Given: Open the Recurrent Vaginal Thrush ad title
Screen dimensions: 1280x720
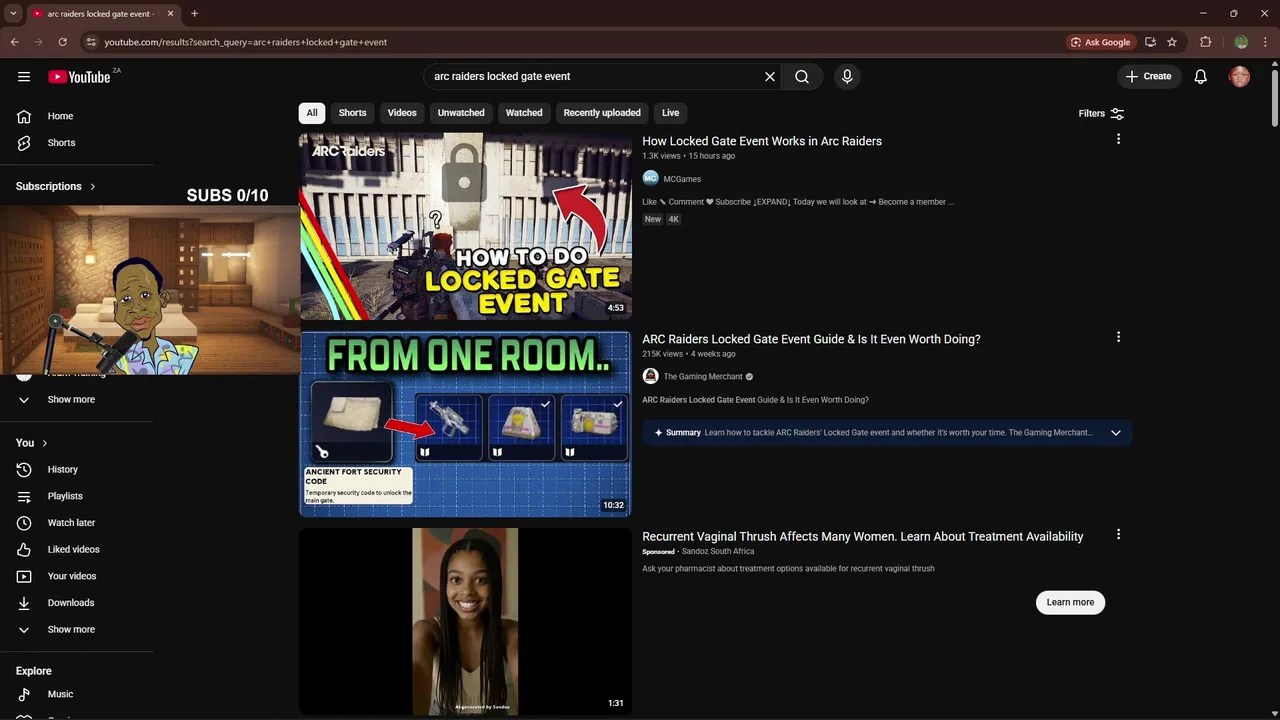Looking at the screenshot, I should (863, 537).
